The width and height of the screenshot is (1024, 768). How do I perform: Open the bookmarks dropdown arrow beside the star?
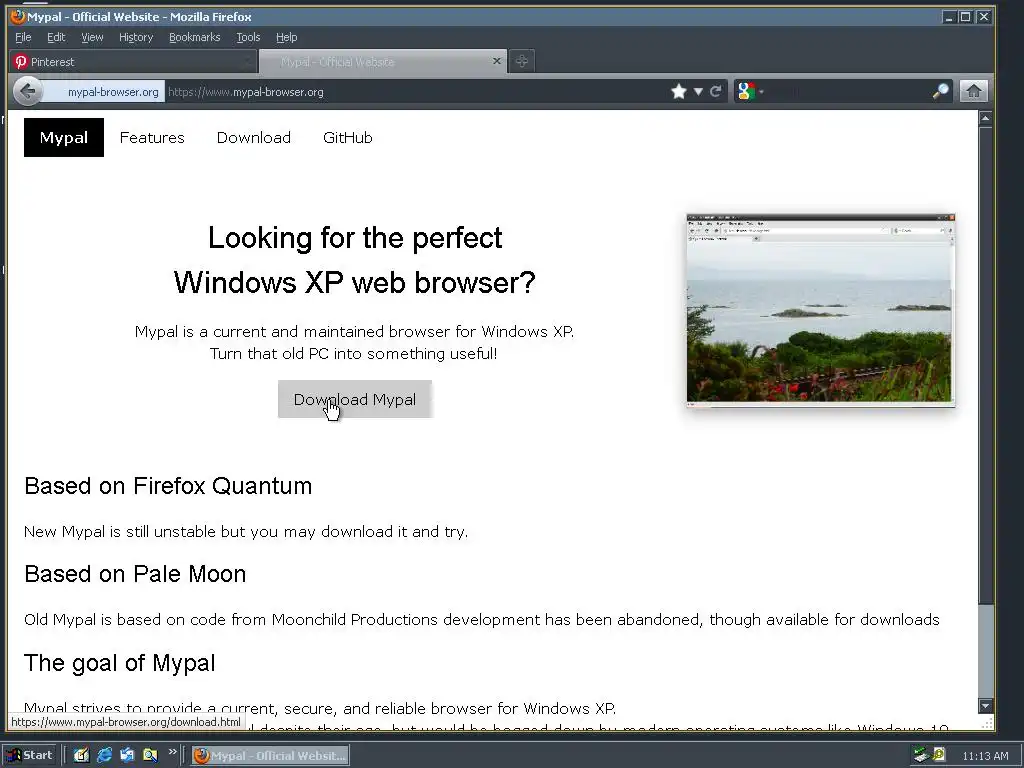click(698, 91)
